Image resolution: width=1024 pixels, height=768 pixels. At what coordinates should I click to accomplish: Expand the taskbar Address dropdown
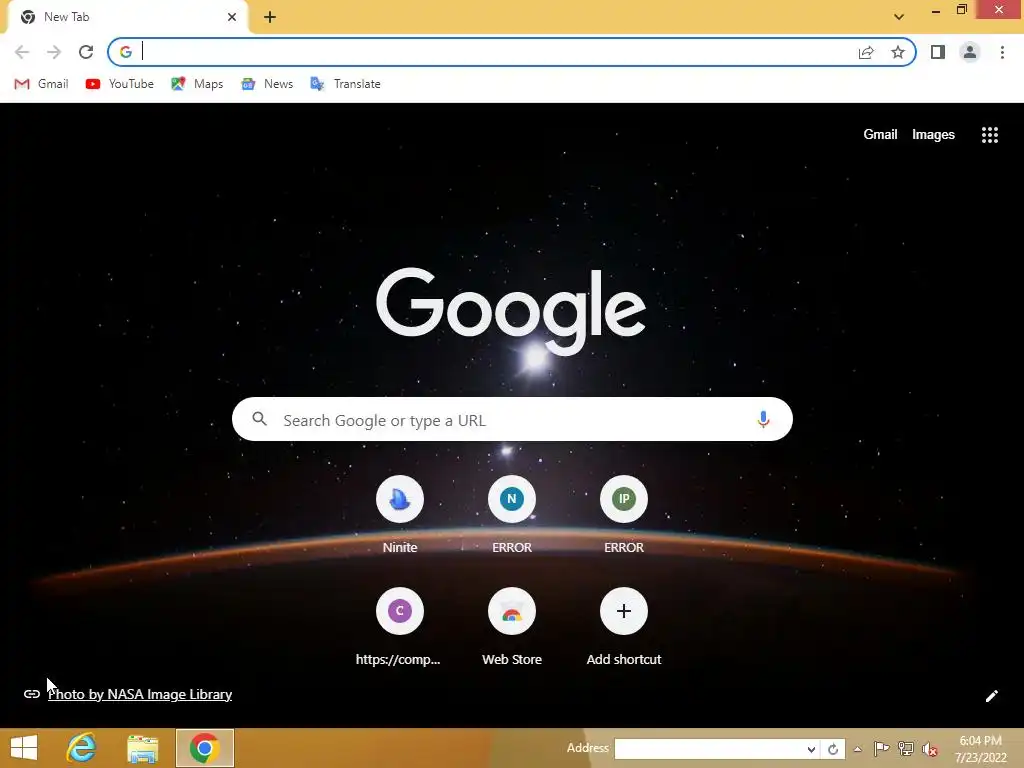810,749
